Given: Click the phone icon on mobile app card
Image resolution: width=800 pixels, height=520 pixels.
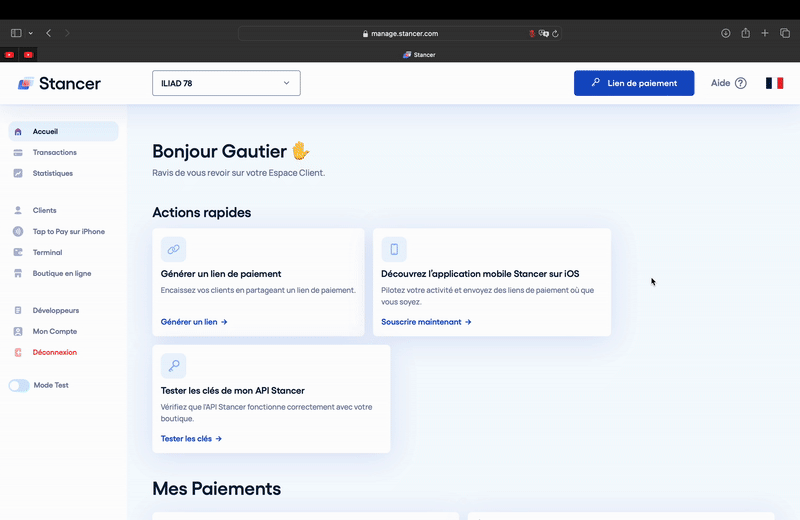Looking at the screenshot, I should (x=394, y=249).
